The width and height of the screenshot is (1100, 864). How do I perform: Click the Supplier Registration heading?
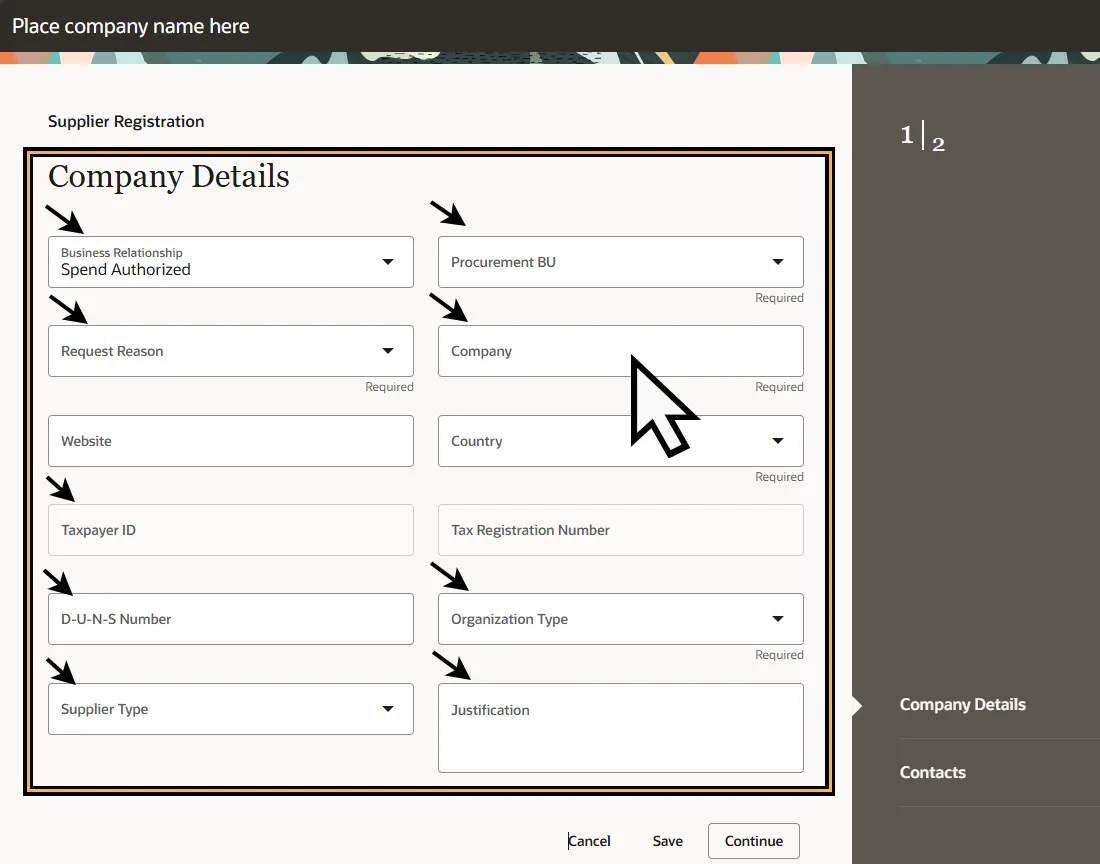(126, 121)
